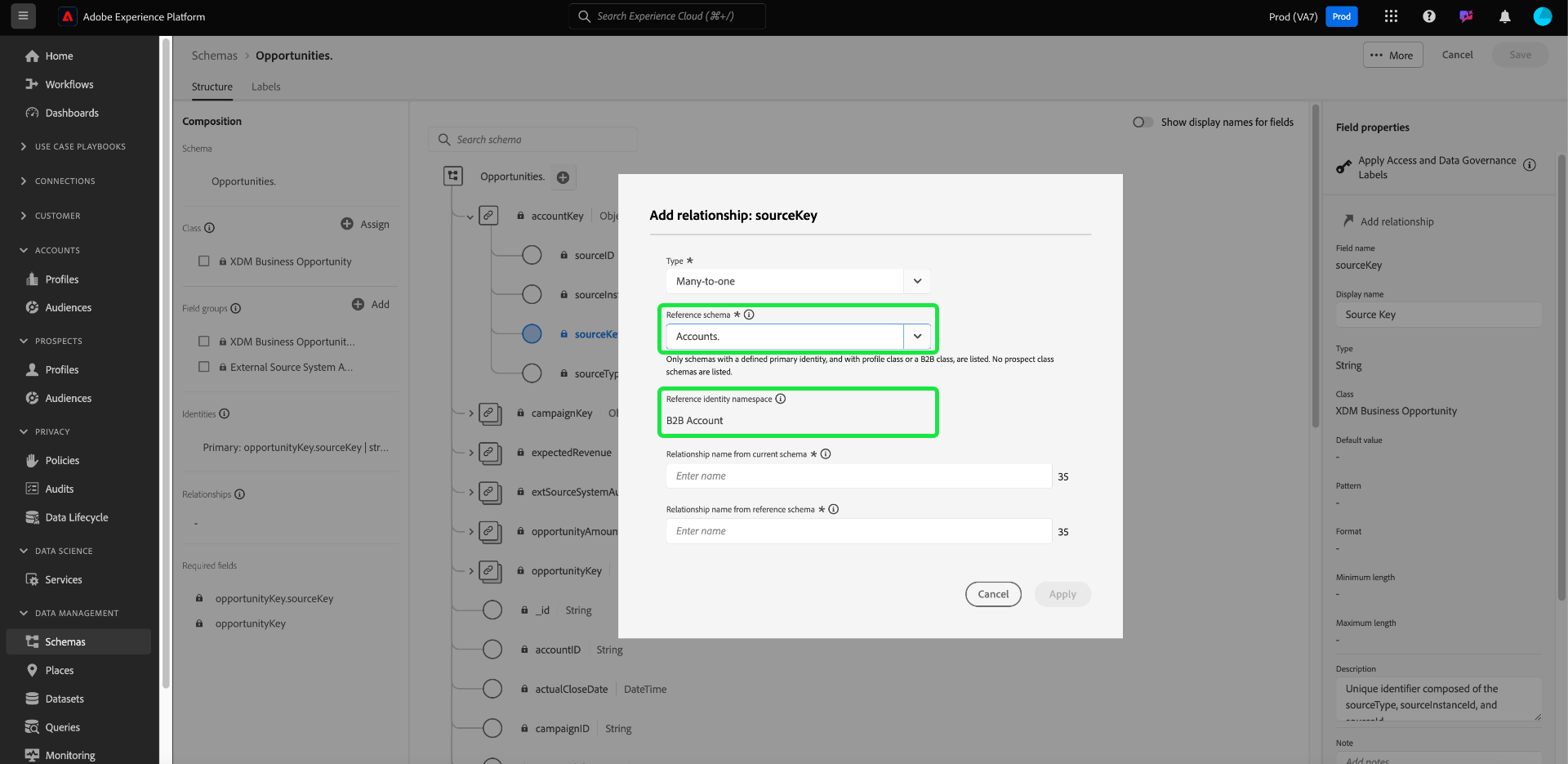1568x764 pixels.
Task: Toggle Show display names for fields
Action: (x=1143, y=123)
